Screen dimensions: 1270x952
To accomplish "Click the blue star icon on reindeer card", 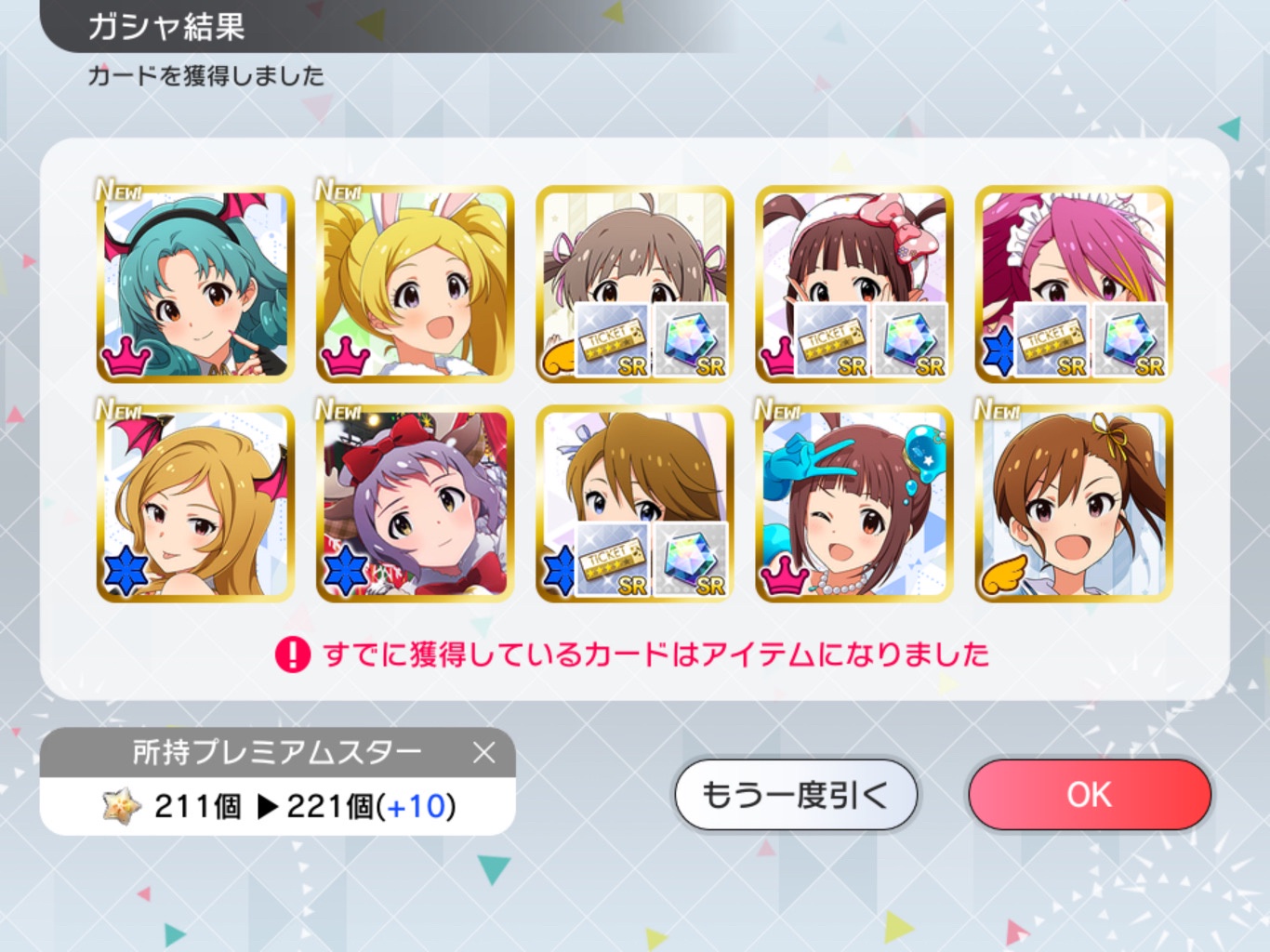I will point(345,570).
